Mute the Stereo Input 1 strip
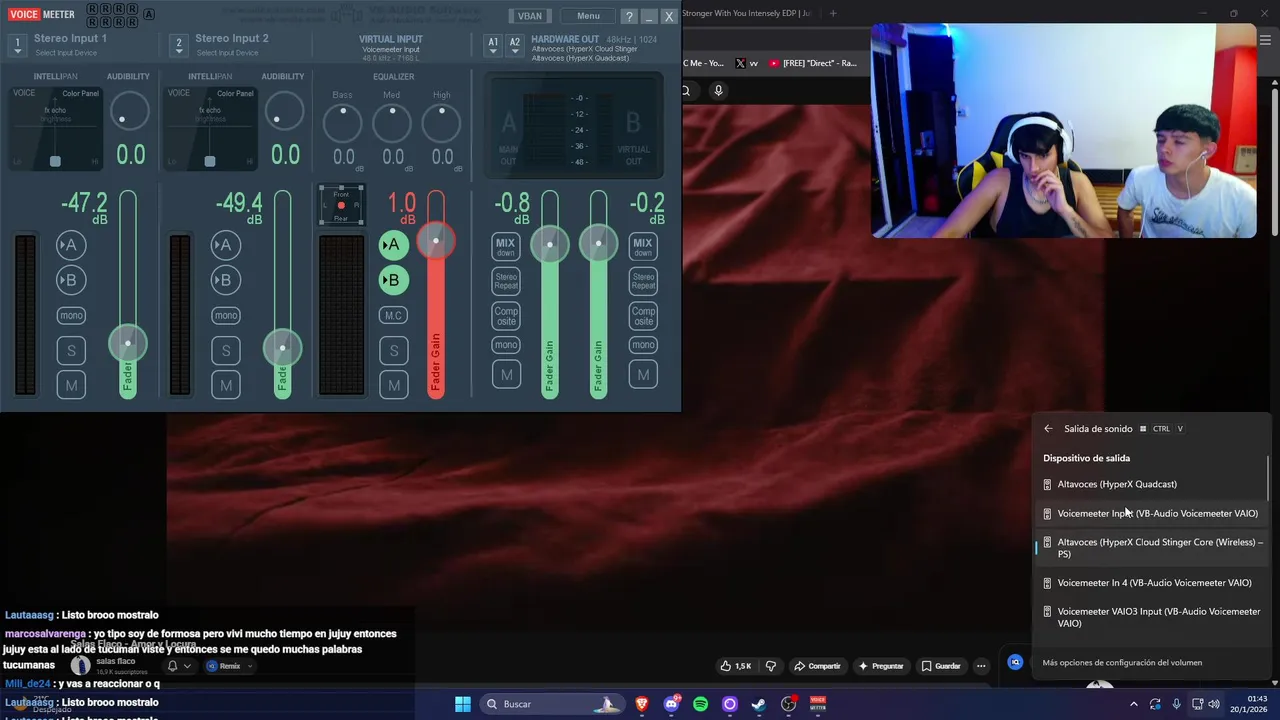The image size is (1280, 720). click(71, 385)
